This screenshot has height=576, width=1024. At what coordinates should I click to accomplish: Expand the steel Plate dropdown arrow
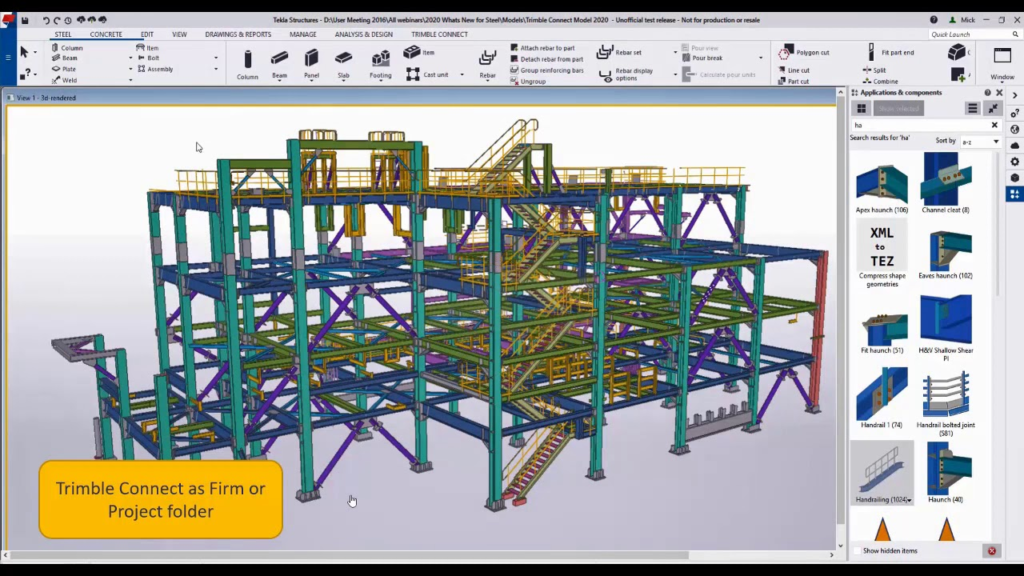click(x=131, y=69)
